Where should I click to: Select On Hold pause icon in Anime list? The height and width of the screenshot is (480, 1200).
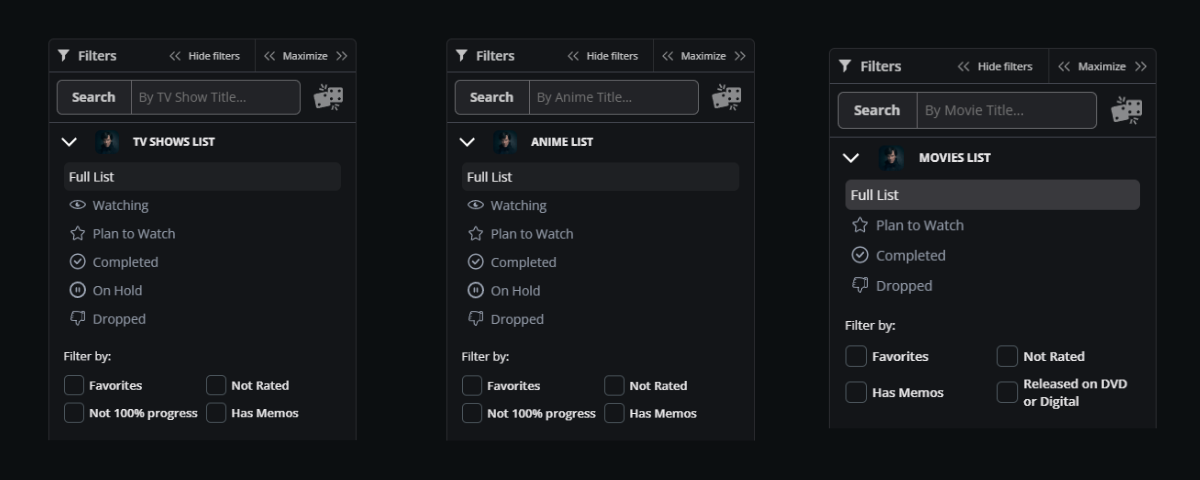pyautogui.click(x=476, y=291)
